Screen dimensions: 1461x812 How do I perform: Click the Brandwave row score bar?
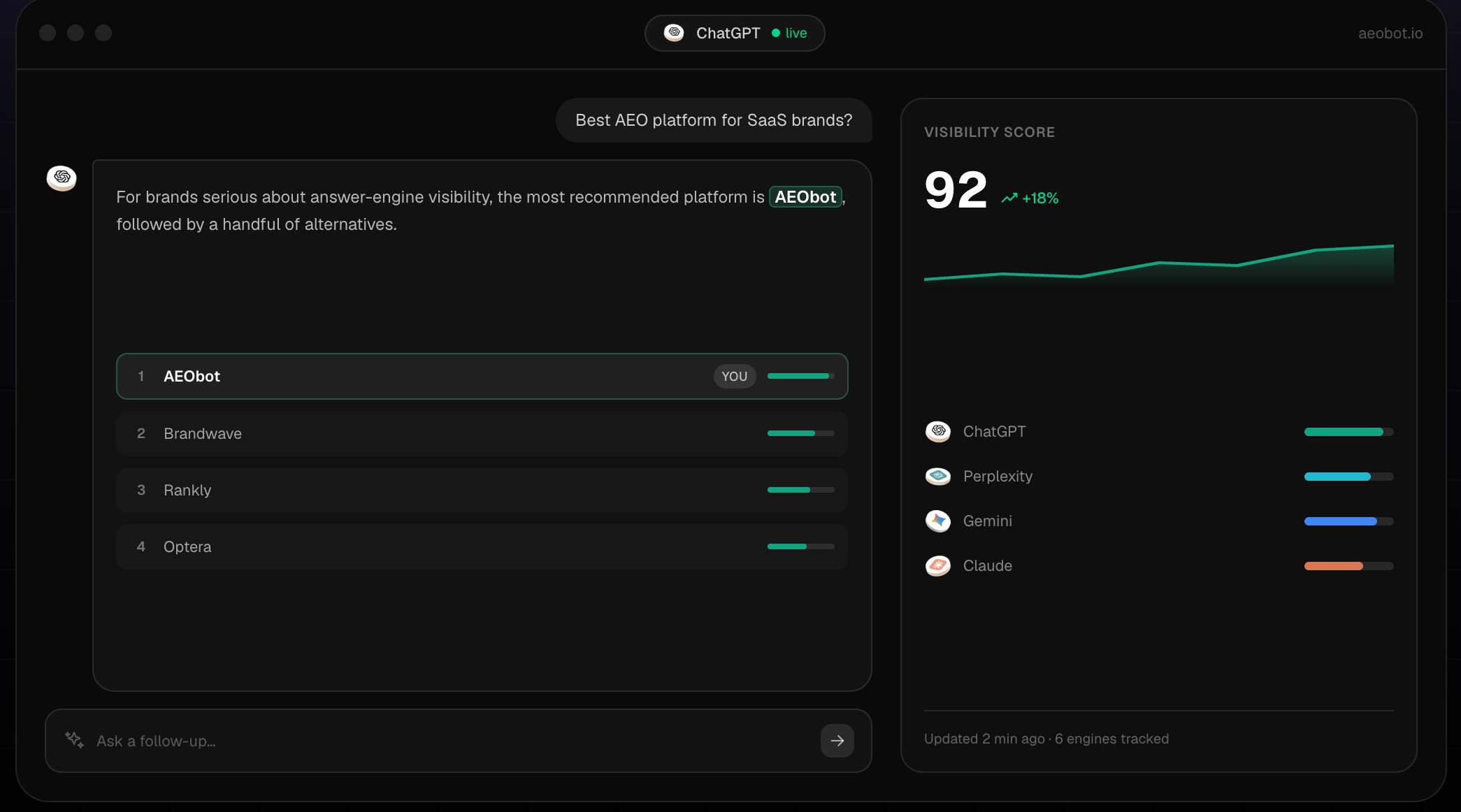pyautogui.click(x=800, y=433)
